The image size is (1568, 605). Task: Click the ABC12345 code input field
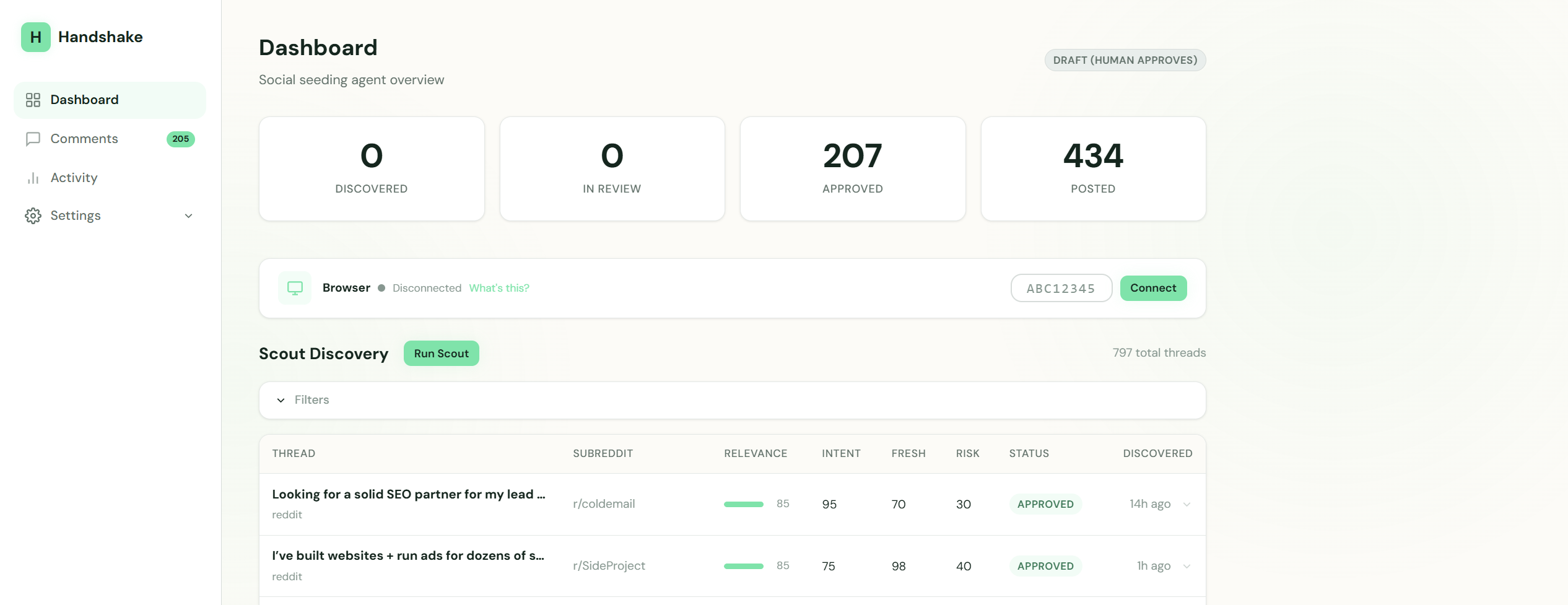click(1061, 287)
